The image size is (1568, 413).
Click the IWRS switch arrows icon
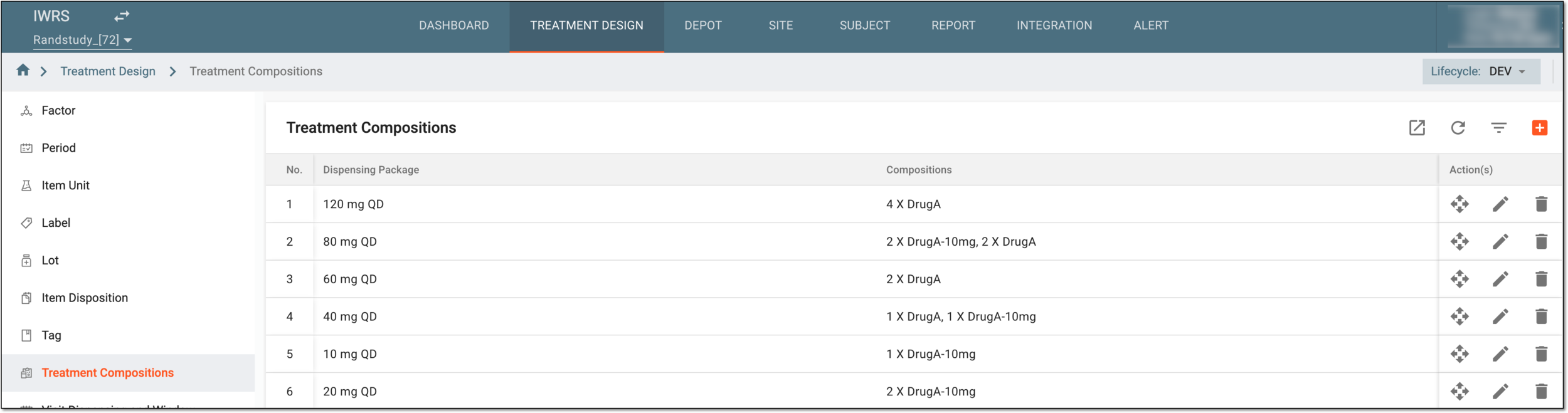[x=122, y=16]
